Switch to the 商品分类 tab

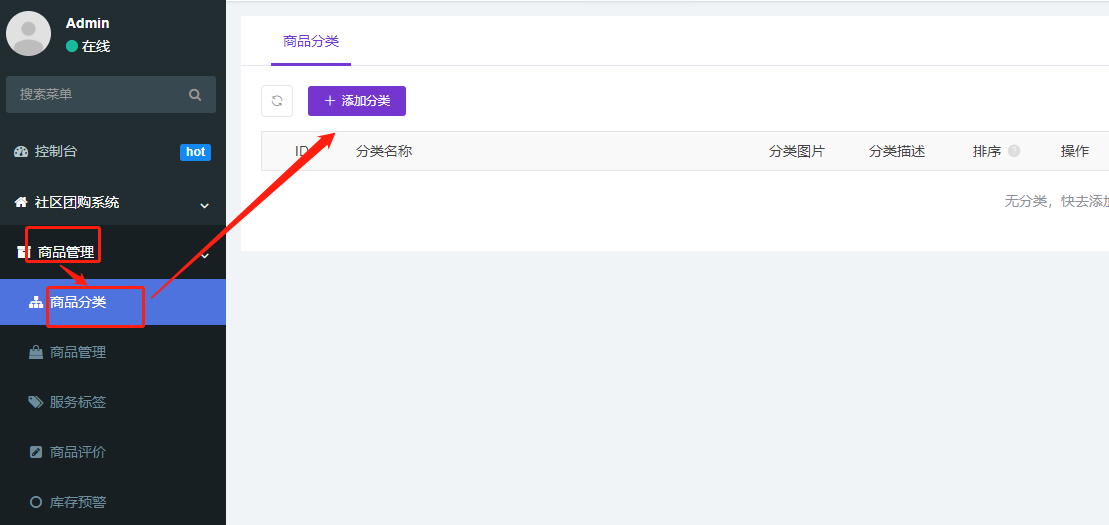coord(311,42)
